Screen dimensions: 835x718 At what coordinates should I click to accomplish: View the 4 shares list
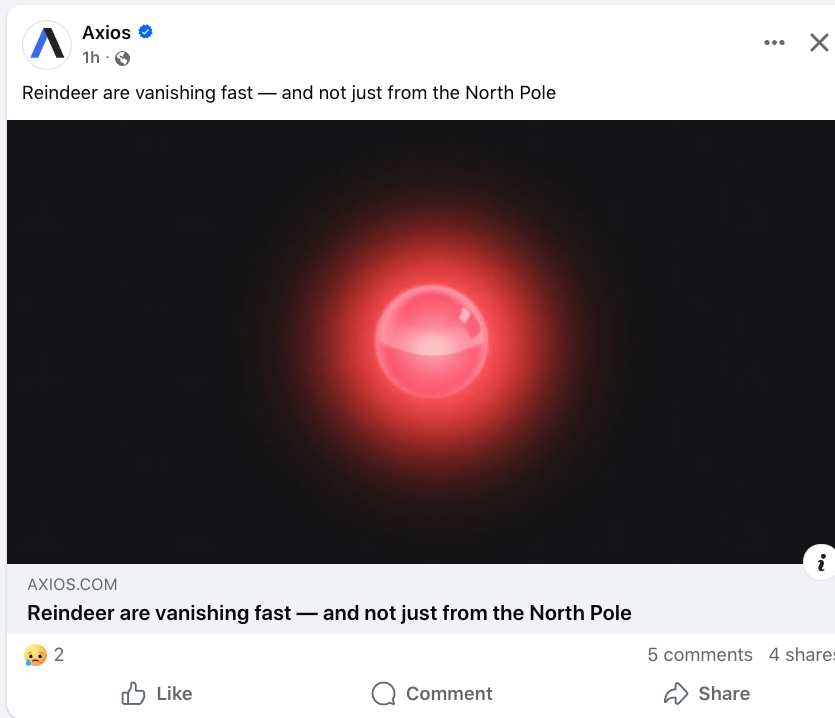(800, 655)
